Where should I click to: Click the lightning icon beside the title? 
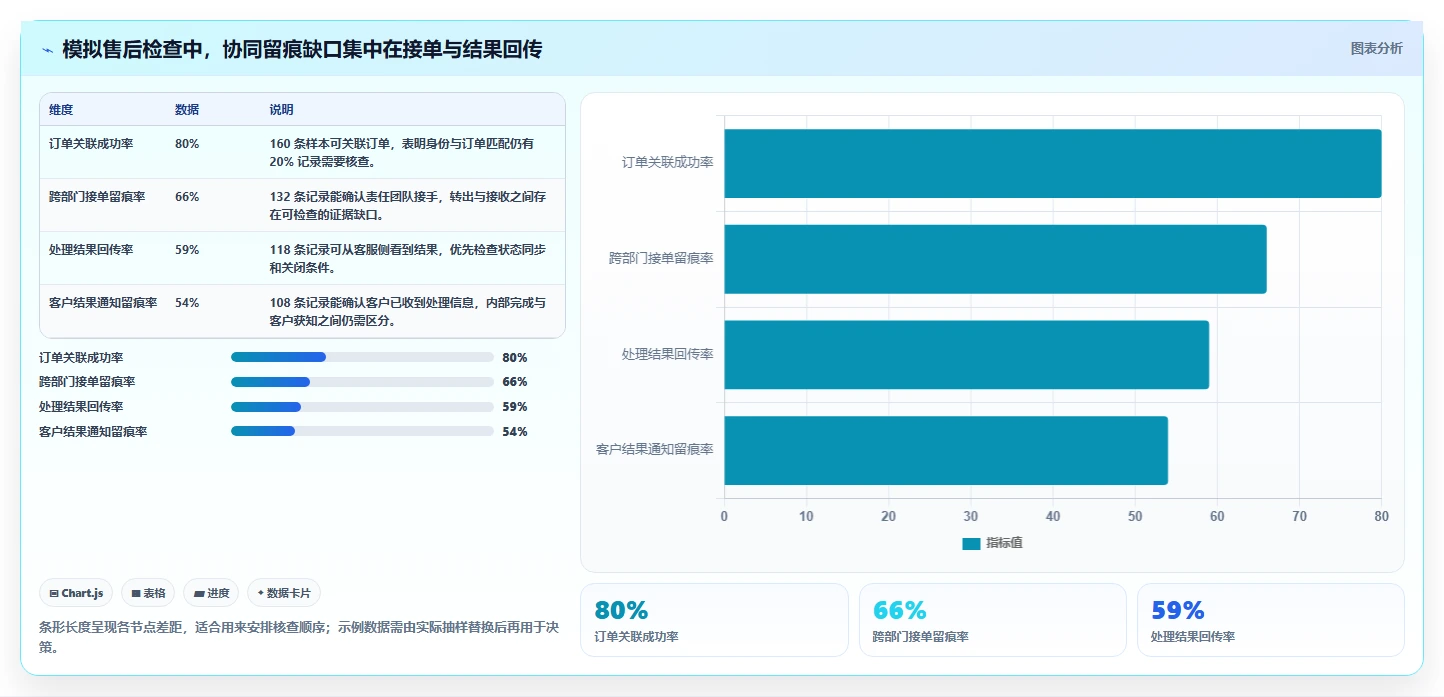[47, 49]
